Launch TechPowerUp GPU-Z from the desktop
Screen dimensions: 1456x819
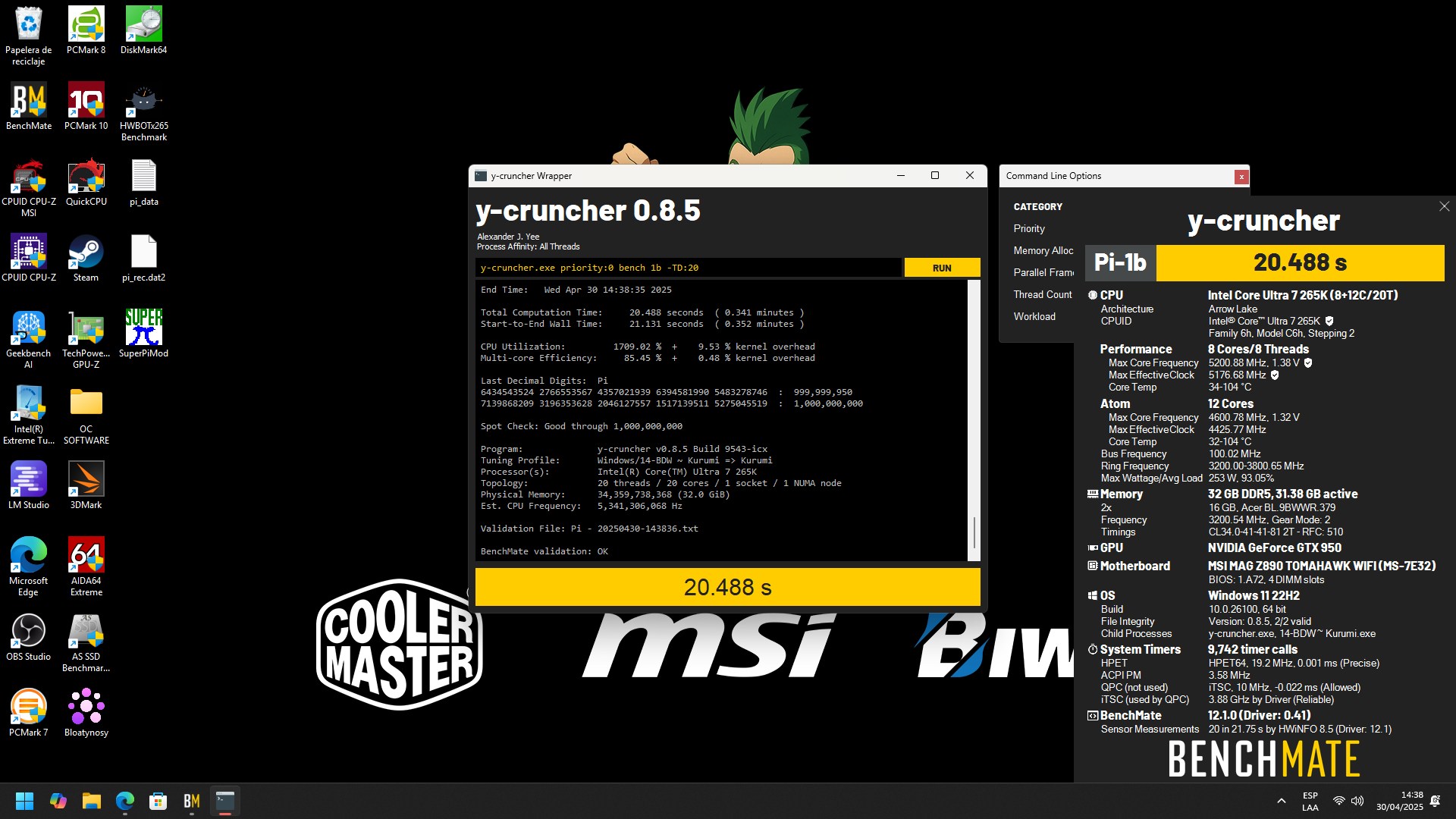[86, 339]
